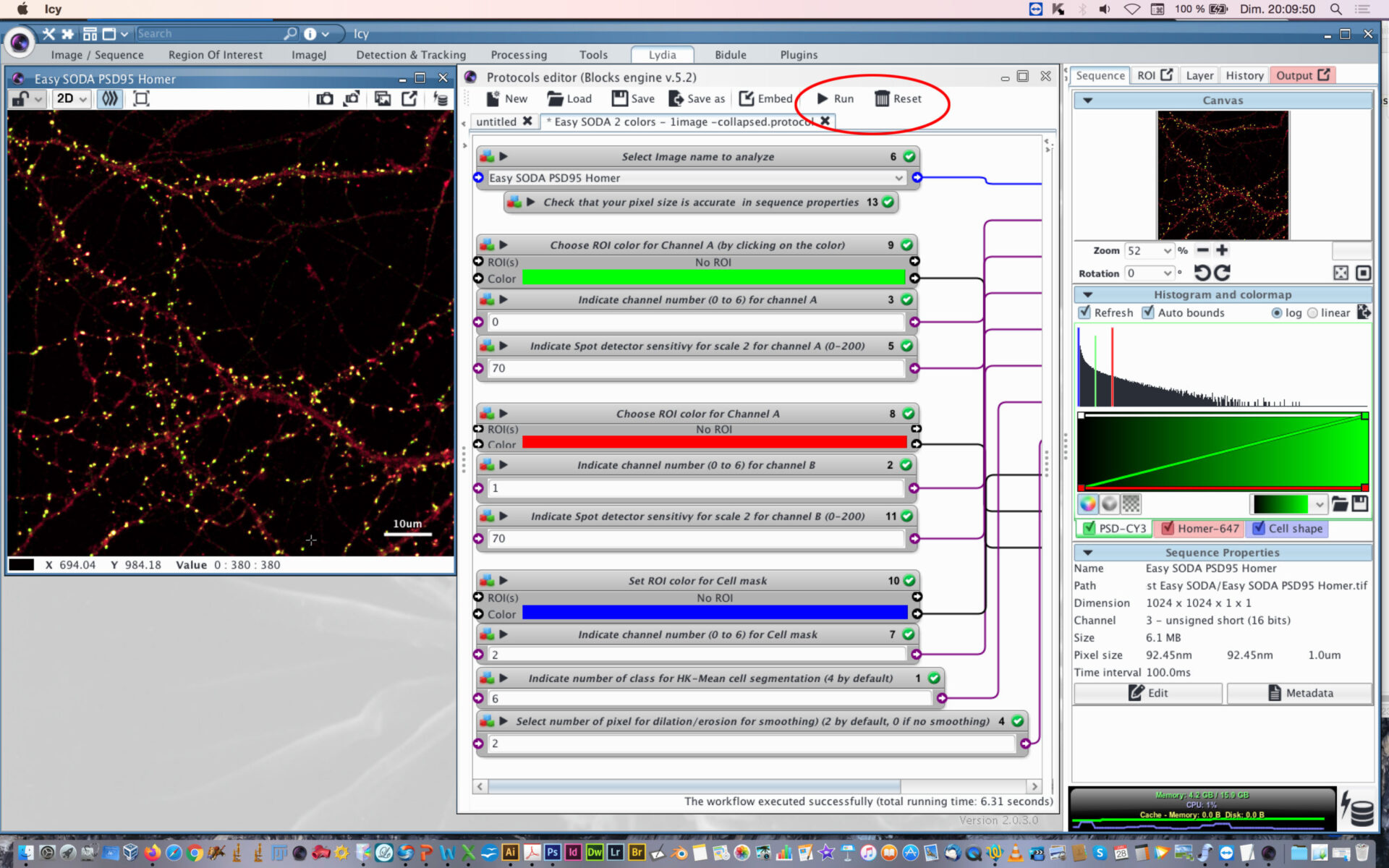Switch to History tab in inspector

click(1244, 75)
